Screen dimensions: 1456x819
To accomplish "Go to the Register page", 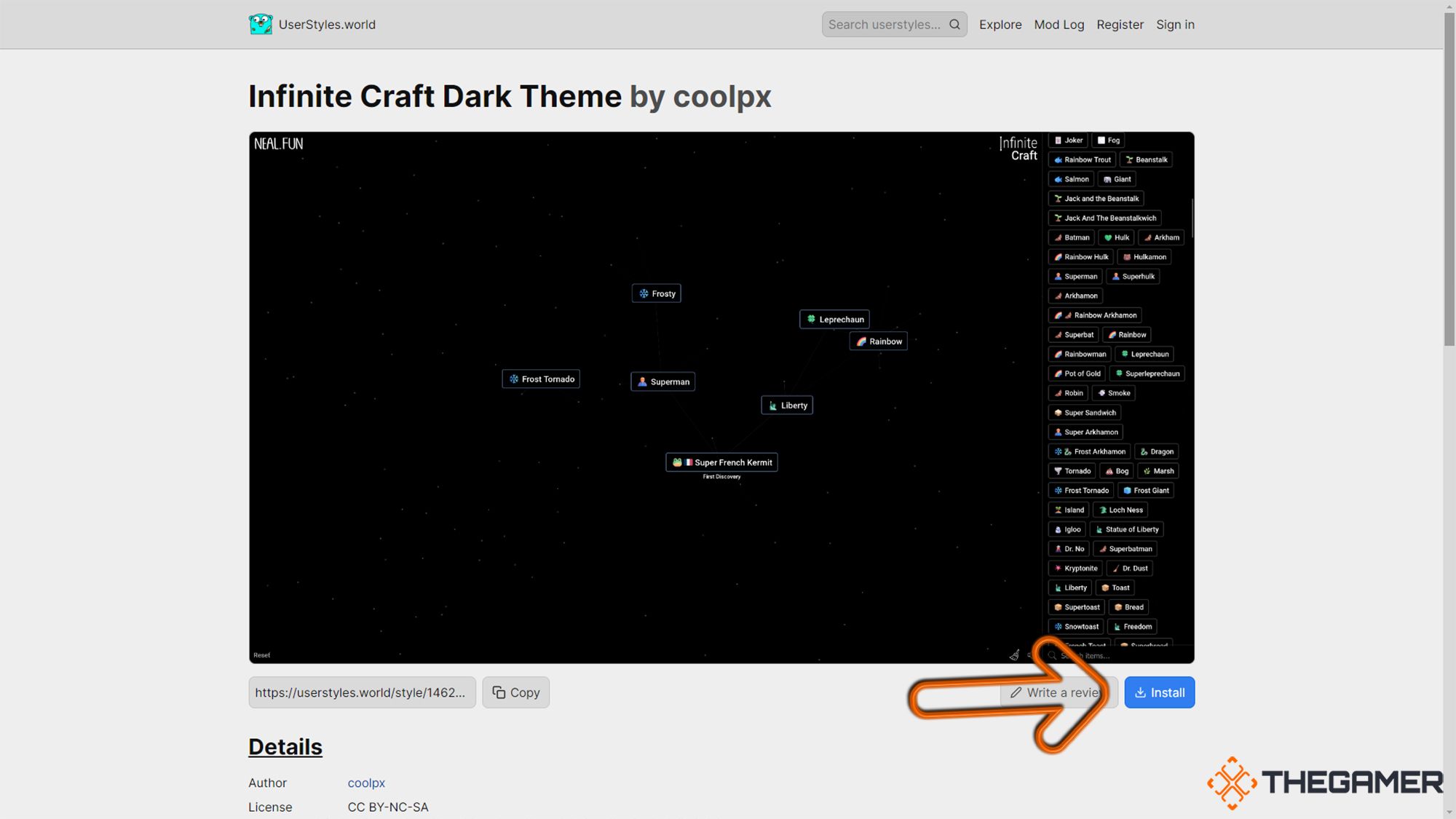I will (x=1120, y=24).
